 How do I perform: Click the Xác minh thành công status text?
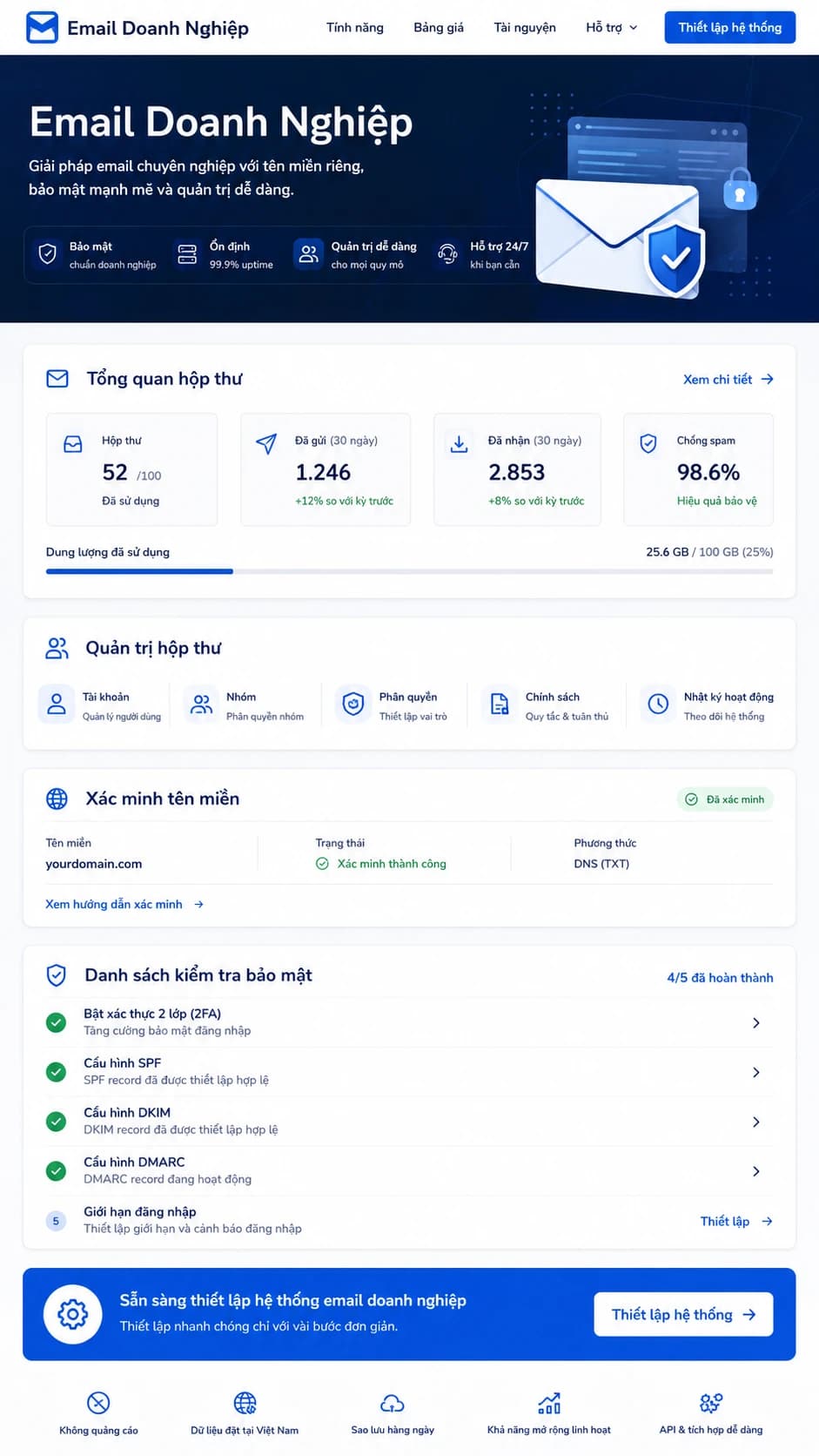[392, 864]
